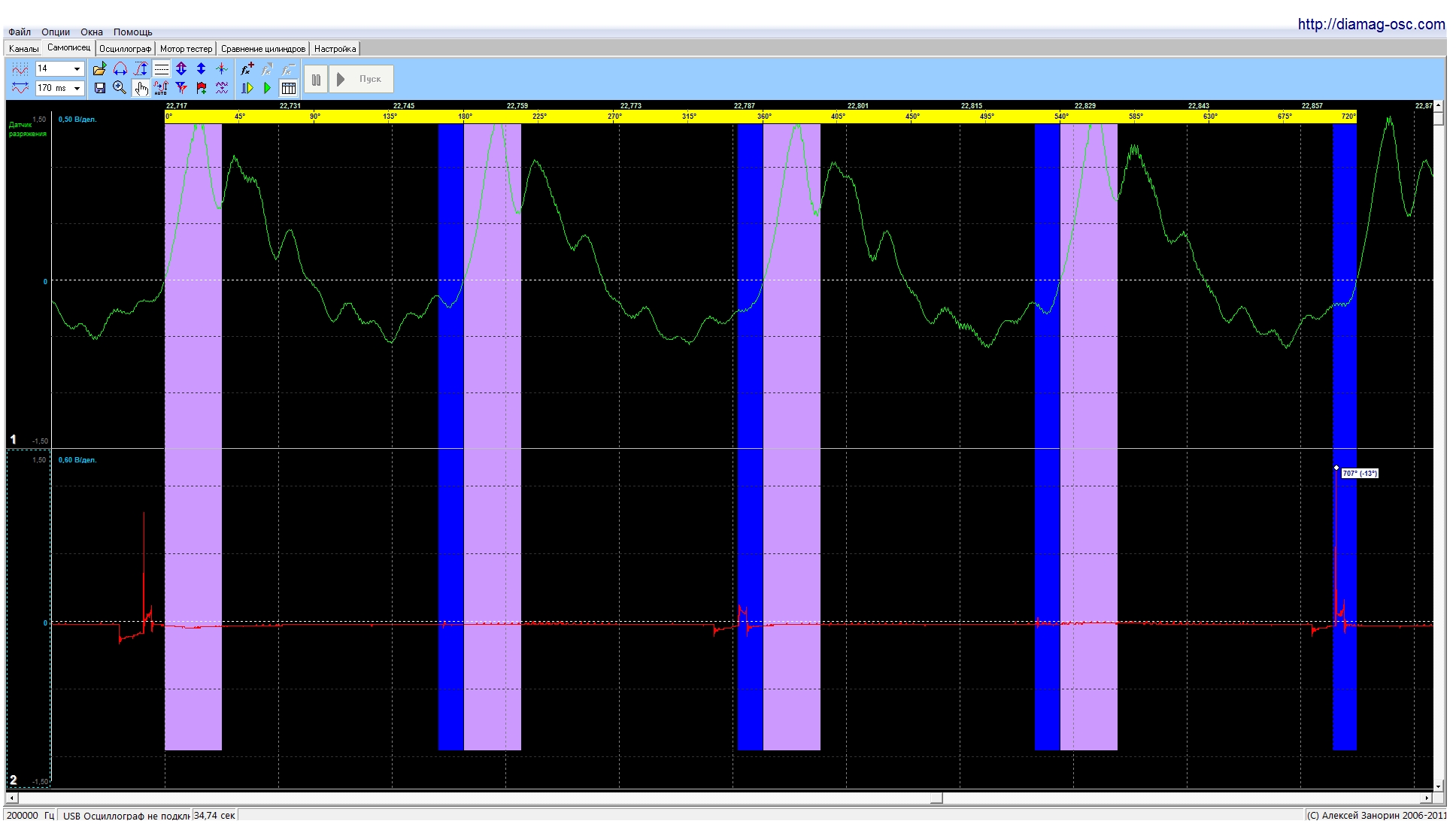This screenshot has height=824, width=1456.
Task: Click the green play triangle icon
Action: (x=267, y=88)
